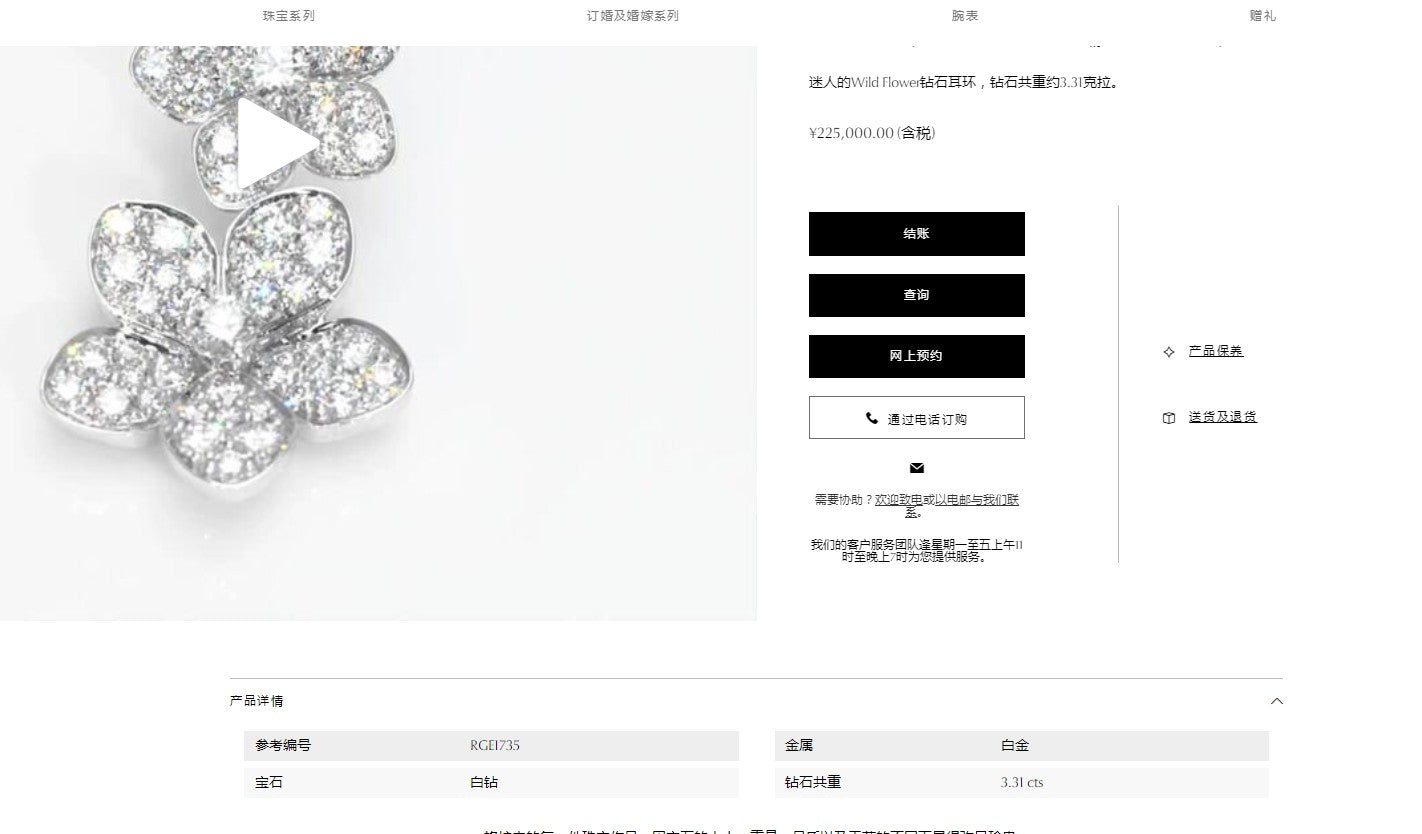Click the diamond icon beside 产品保养
Image resolution: width=1422 pixels, height=834 pixels.
click(1169, 352)
